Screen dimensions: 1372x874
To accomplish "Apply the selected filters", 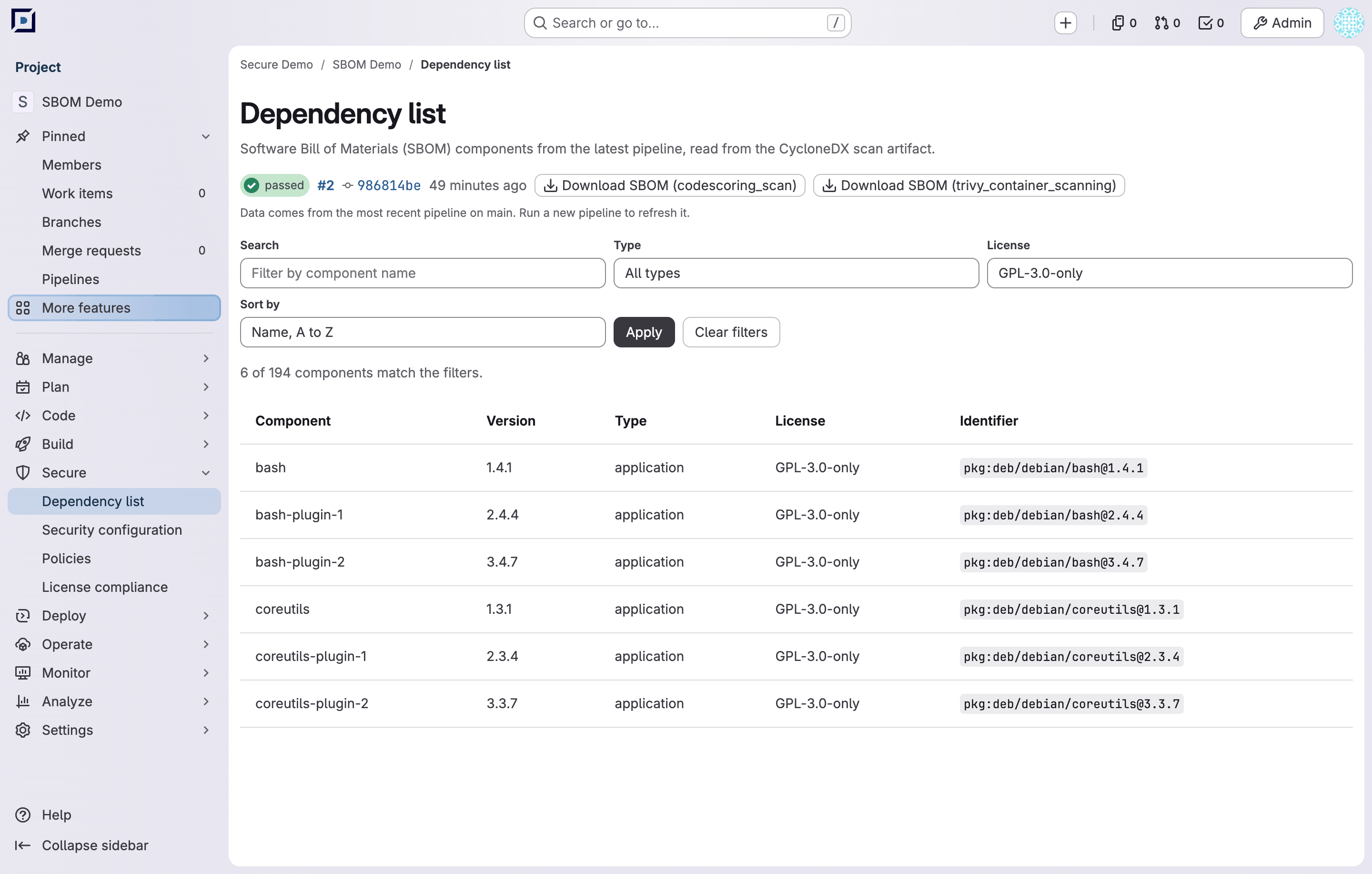I will pyautogui.click(x=644, y=332).
